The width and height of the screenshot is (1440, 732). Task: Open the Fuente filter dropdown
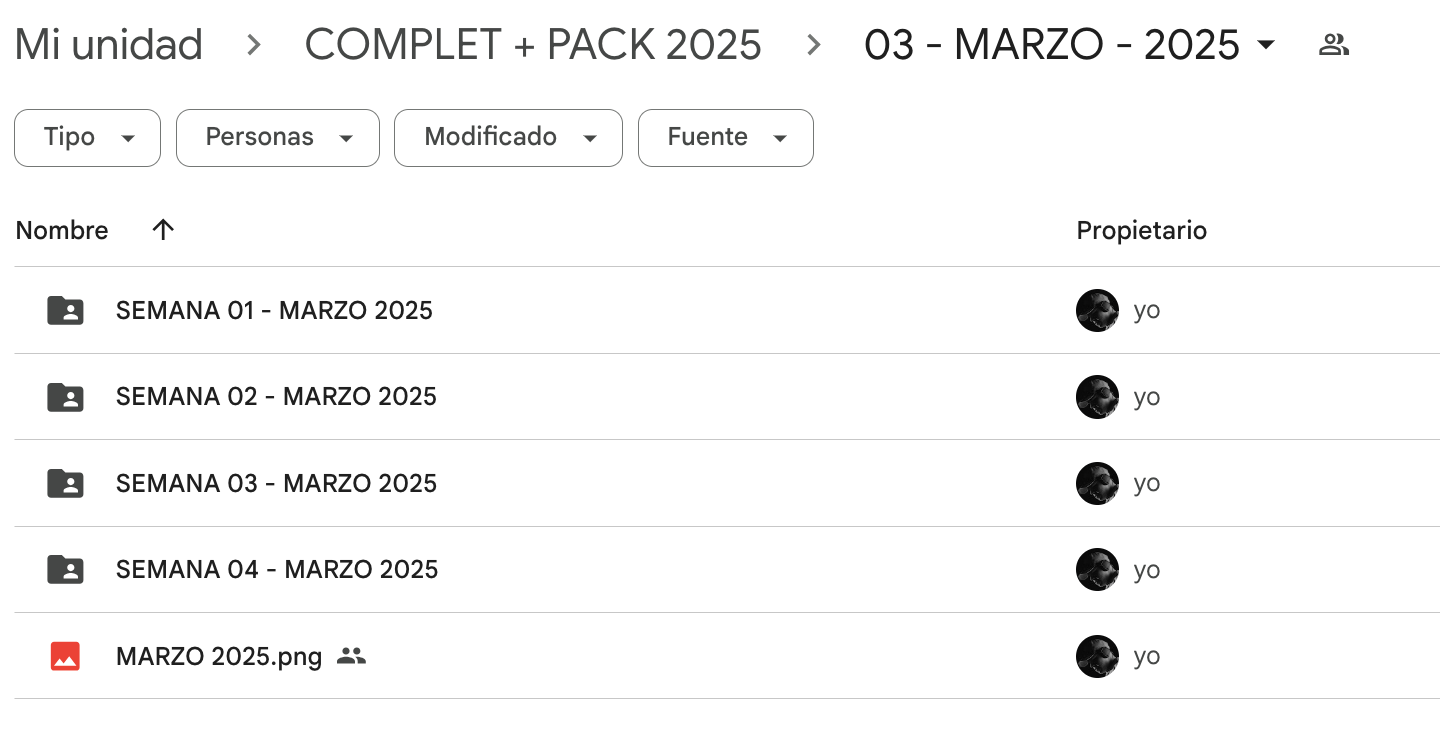(725, 137)
